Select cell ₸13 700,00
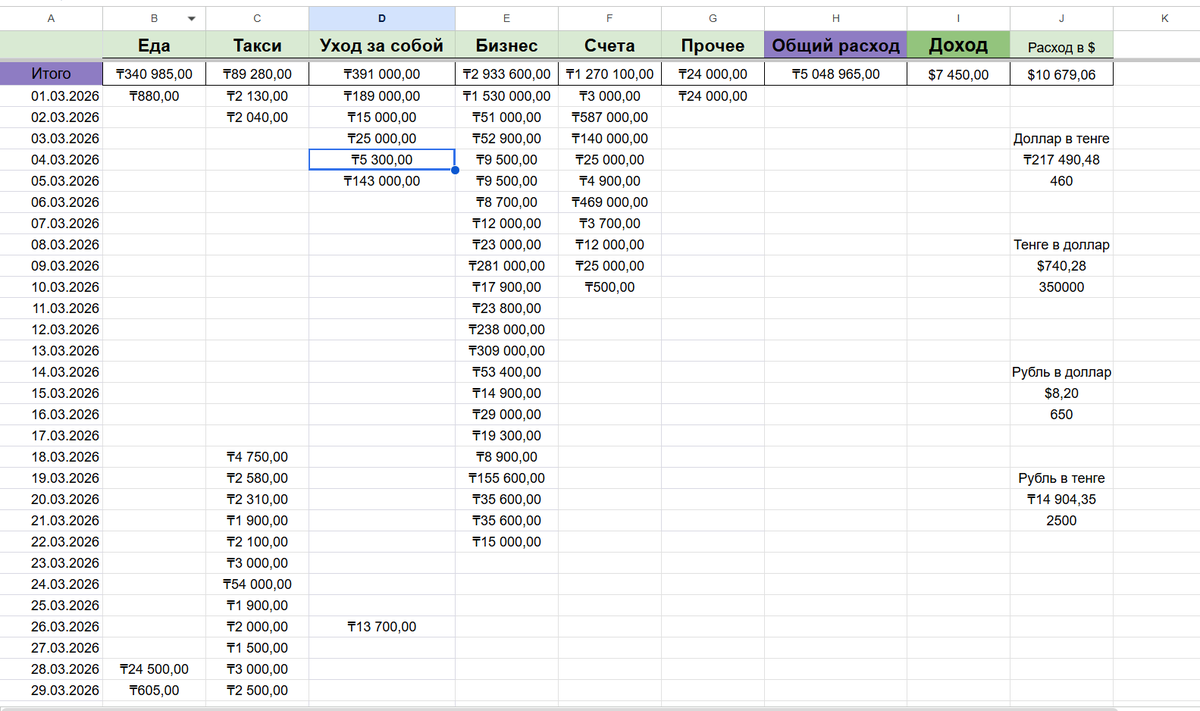The width and height of the screenshot is (1200, 711). (382, 627)
